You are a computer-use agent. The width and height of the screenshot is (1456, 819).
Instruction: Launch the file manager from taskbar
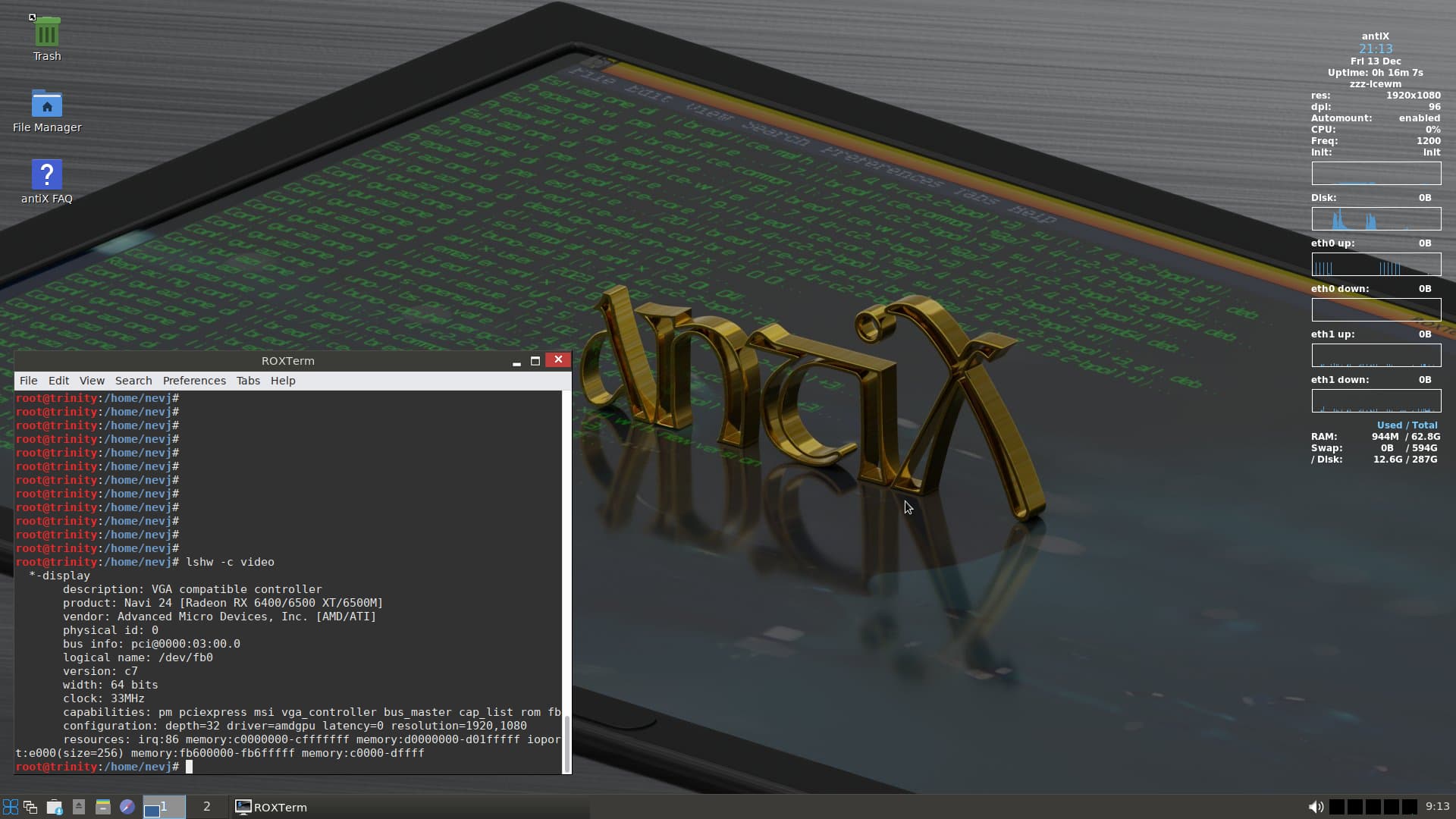(103, 807)
